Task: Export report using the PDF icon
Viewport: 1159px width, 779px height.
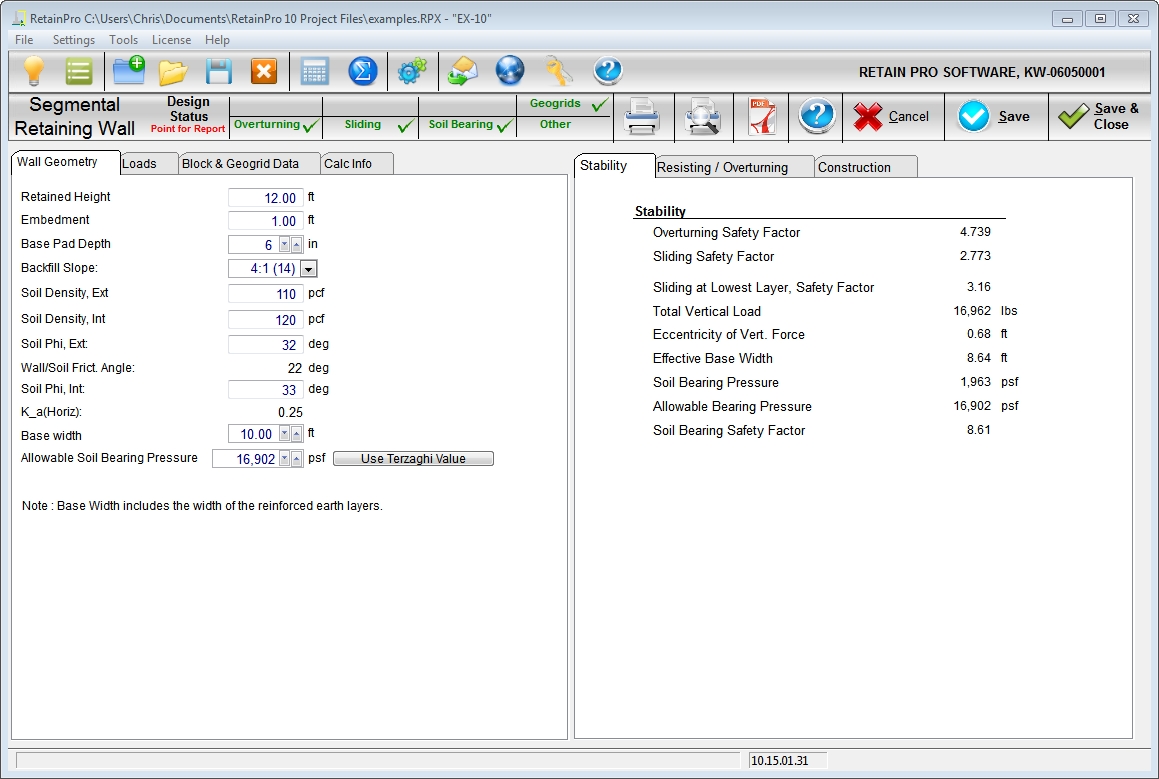Action: click(x=762, y=117)
